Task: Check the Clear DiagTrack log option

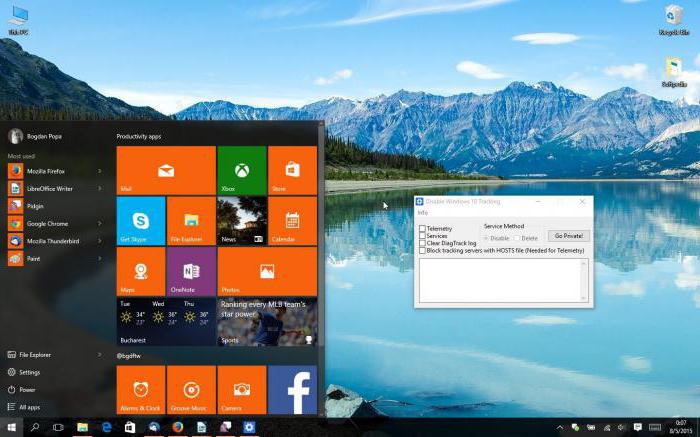Action: 422,243
